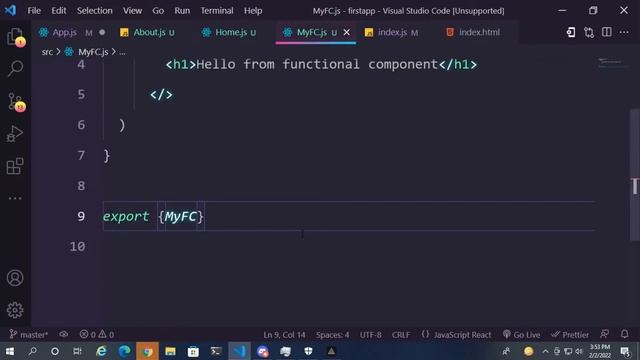640x360 pixels.
Task: Show hidden system tray icons
Action: 545,351
